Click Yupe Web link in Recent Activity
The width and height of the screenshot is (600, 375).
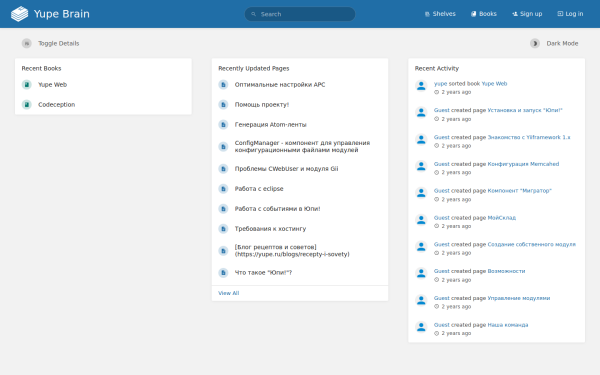[494, 83]
